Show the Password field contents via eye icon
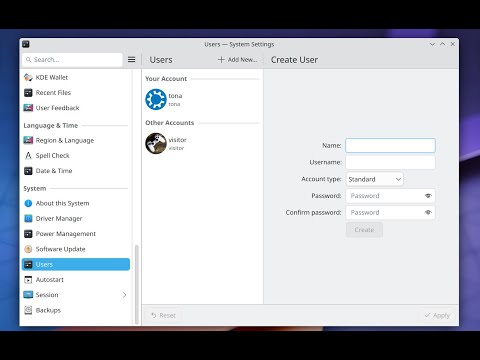This screenshot has height=360, width=480. point(428,196)
